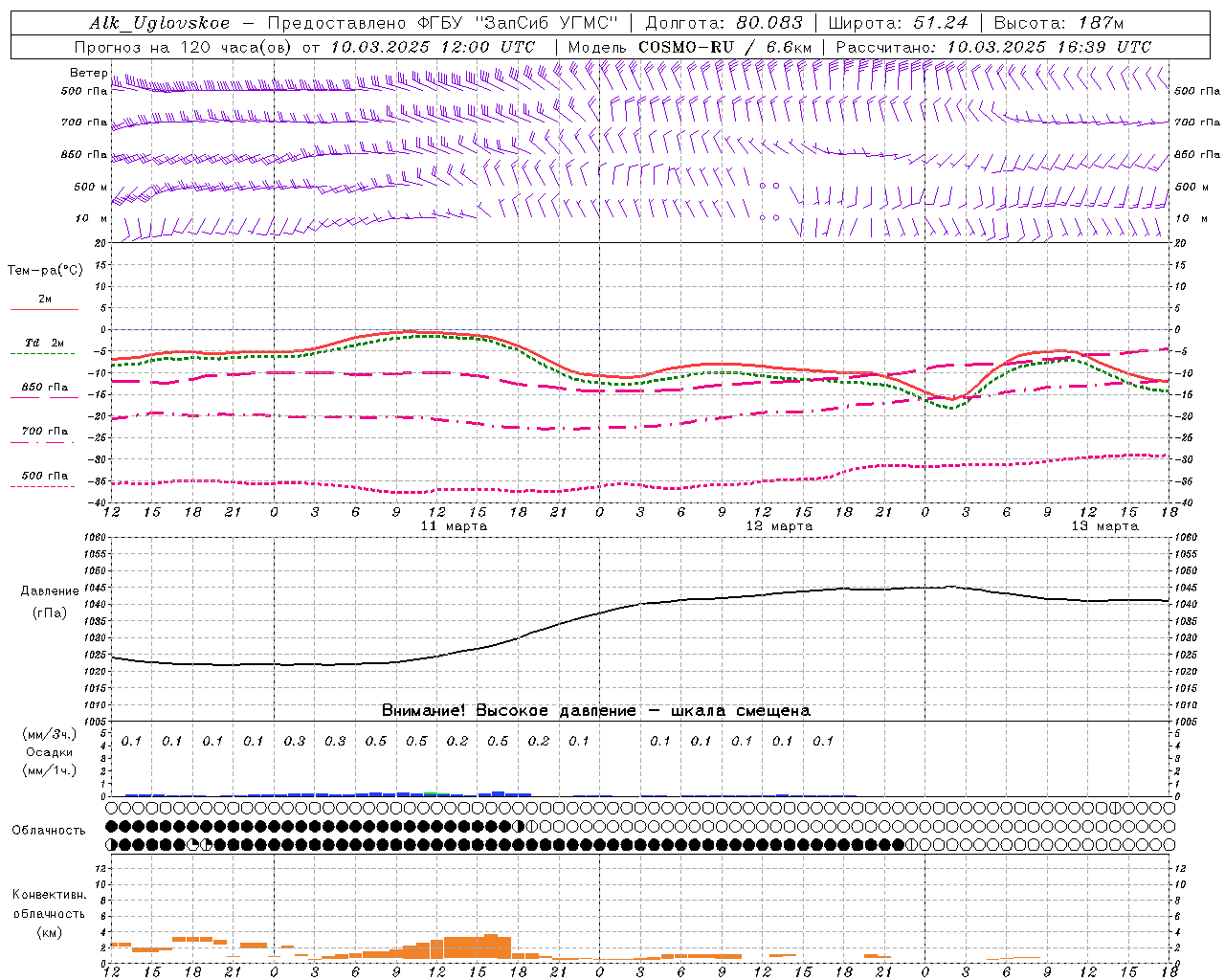Click the '(км)' unit under convective cloudiness
1225x980 pixels.
[x=49, y=932]
